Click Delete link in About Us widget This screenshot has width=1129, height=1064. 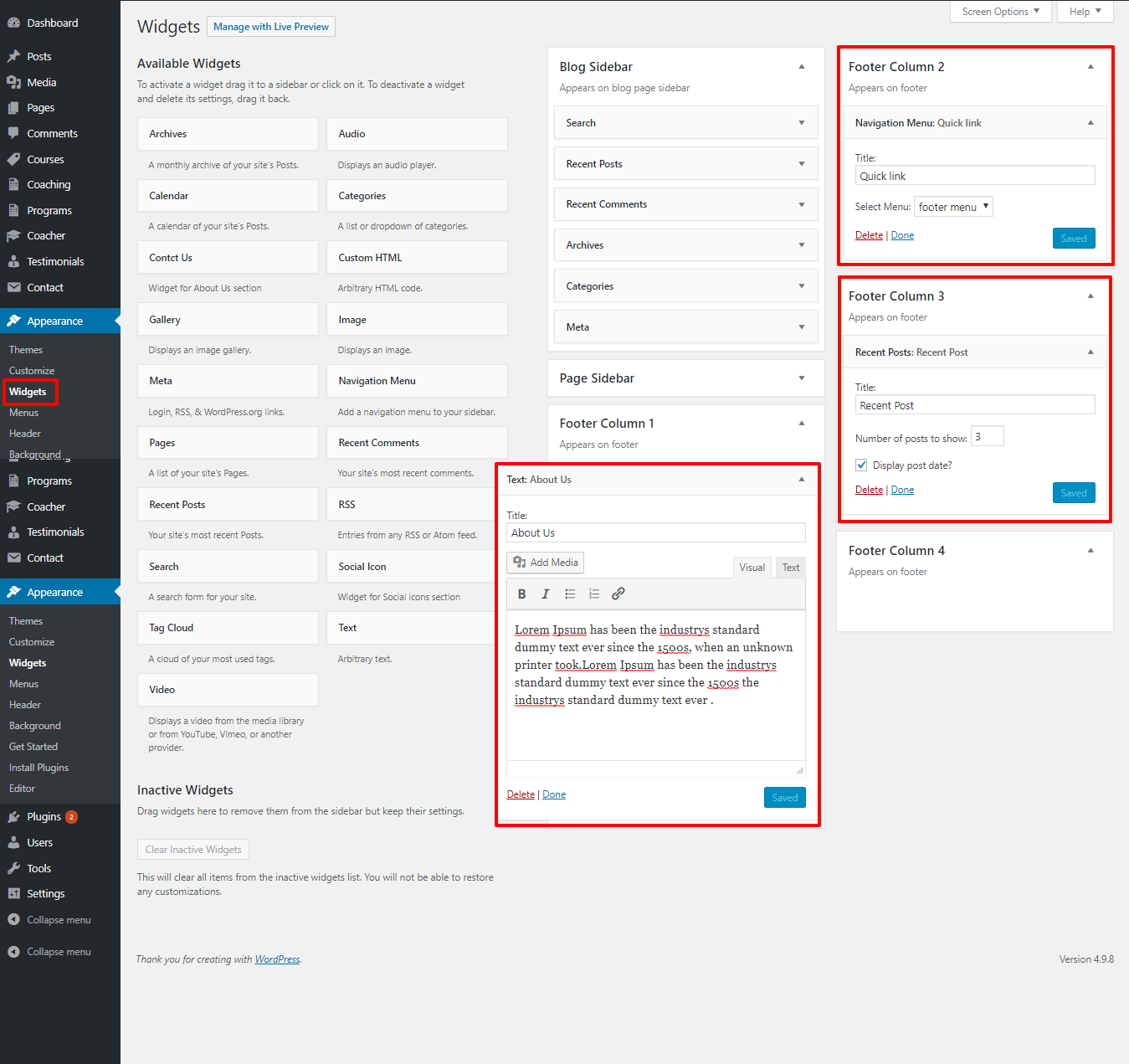tap(521, 794)
